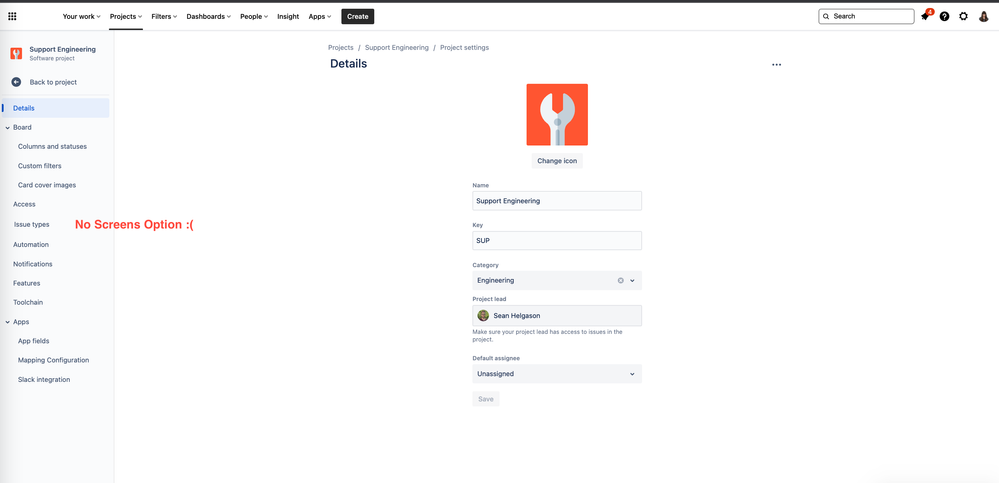Open the Insight menu item

click(x=288, y=17)
